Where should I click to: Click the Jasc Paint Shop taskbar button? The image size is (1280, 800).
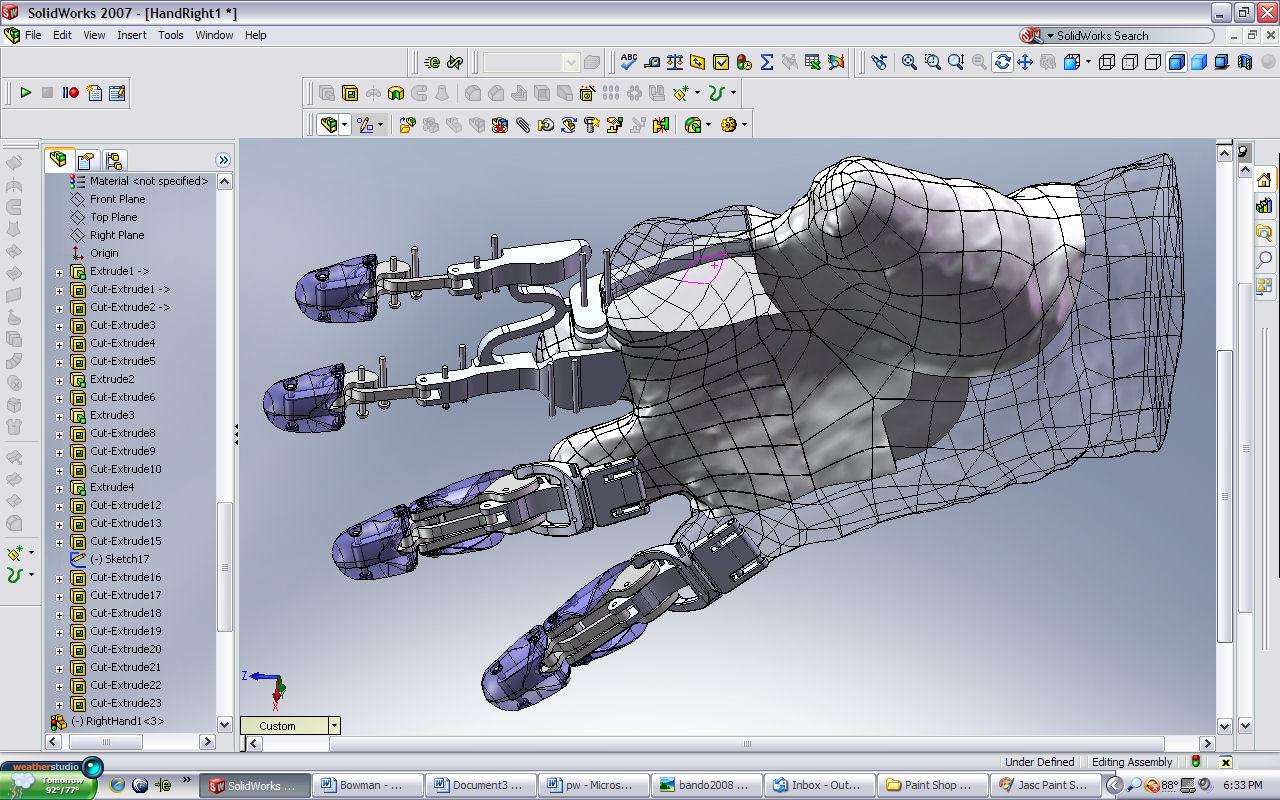click(1046, 785)
